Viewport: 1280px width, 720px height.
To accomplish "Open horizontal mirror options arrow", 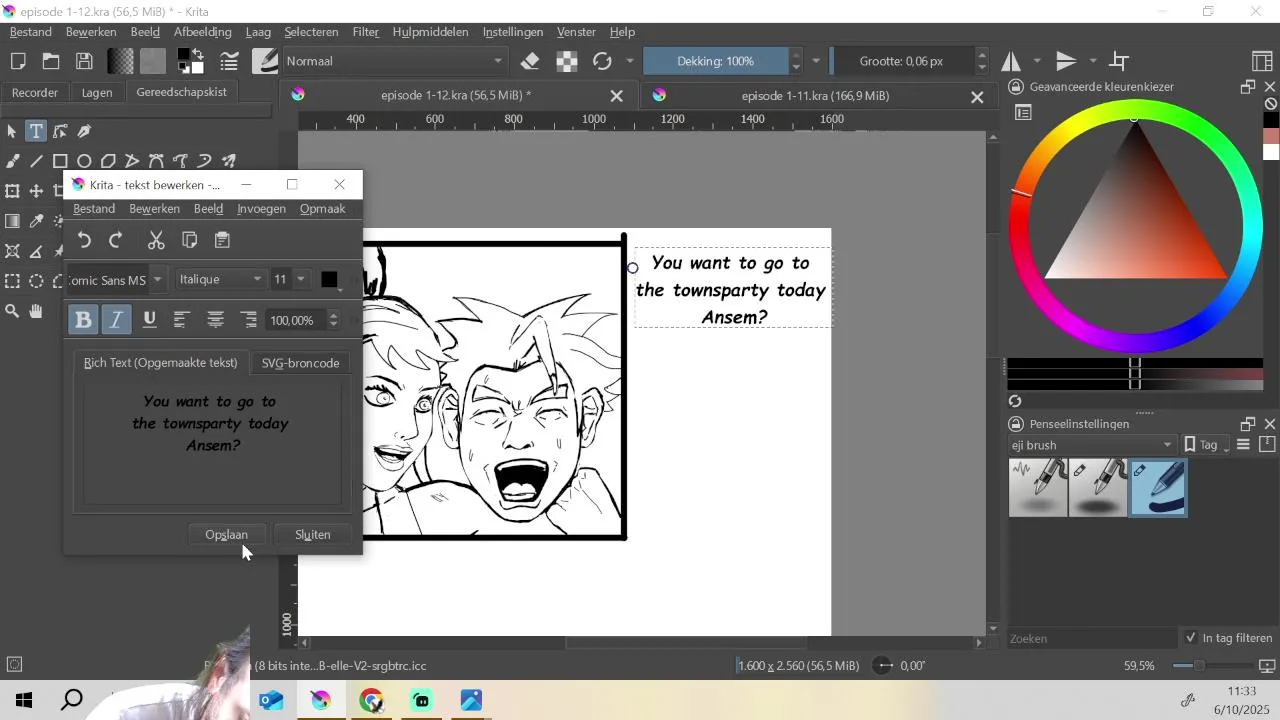I will (1037, 61).
